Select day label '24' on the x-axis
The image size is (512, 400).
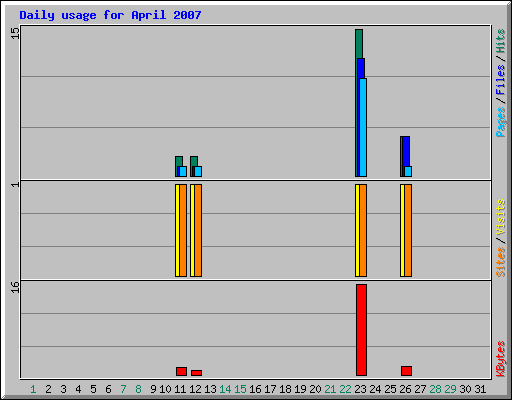coord(375,389)
